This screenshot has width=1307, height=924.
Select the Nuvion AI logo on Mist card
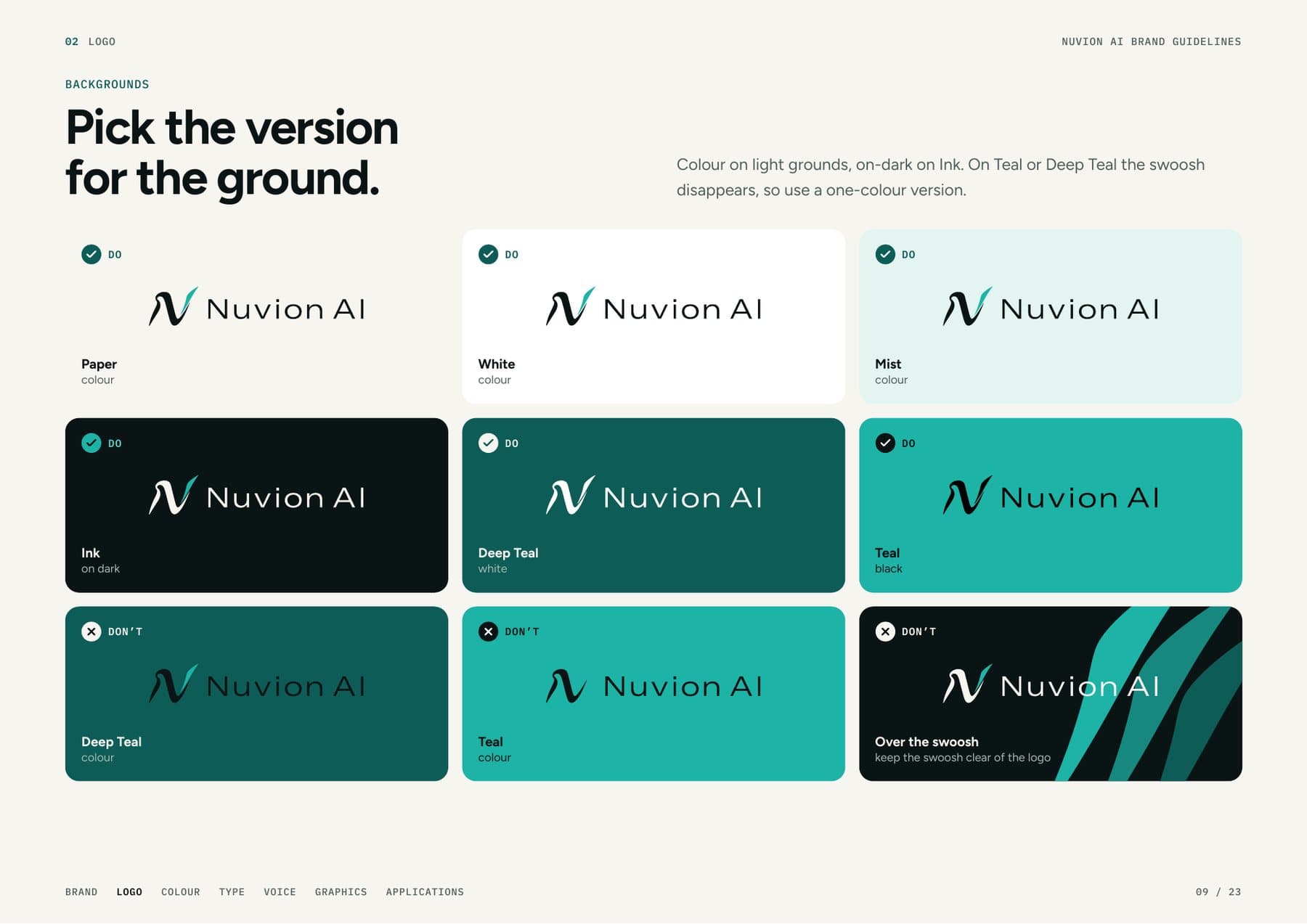point(1051,307)
